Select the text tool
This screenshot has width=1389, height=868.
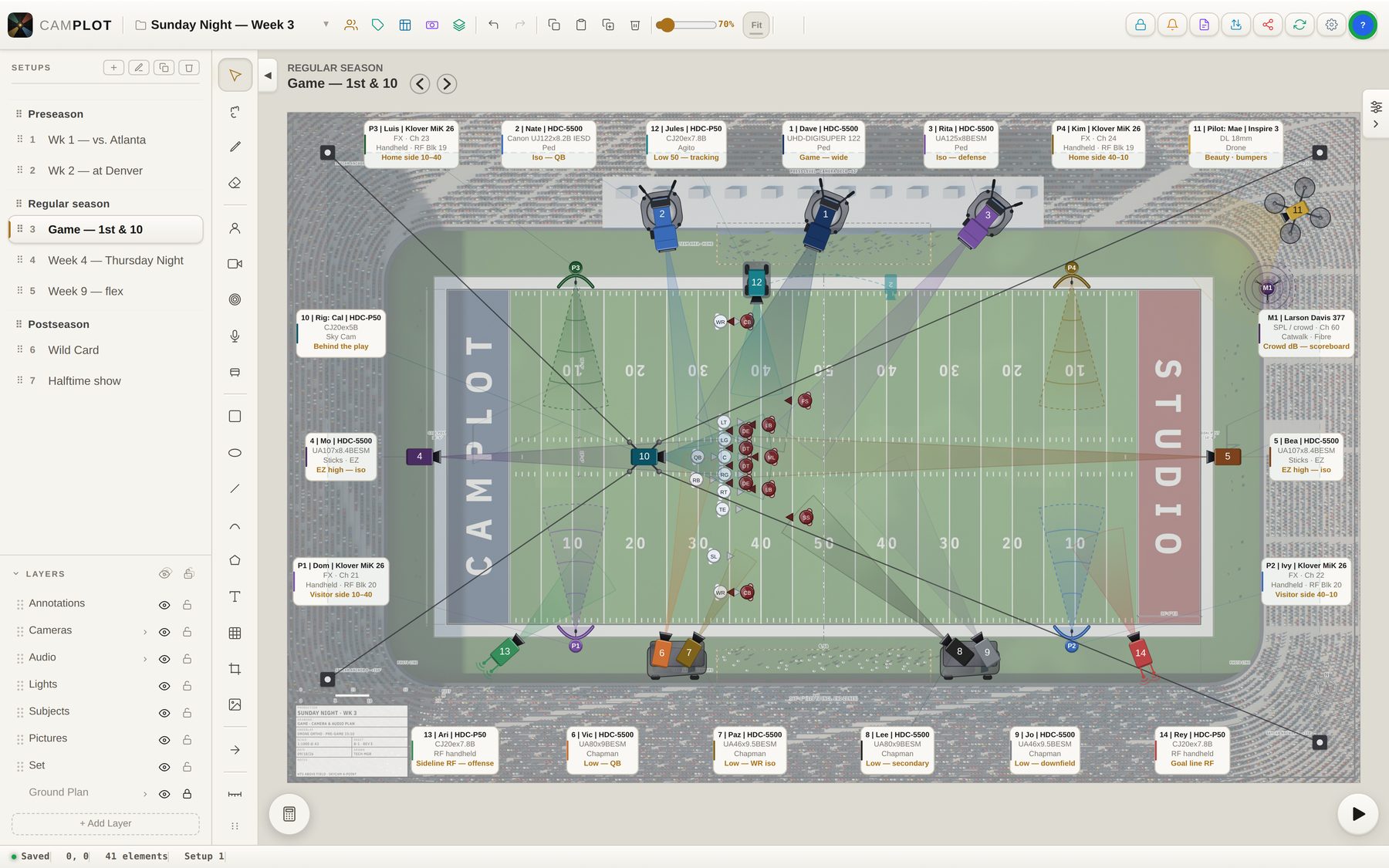click(x=235, y=596)
